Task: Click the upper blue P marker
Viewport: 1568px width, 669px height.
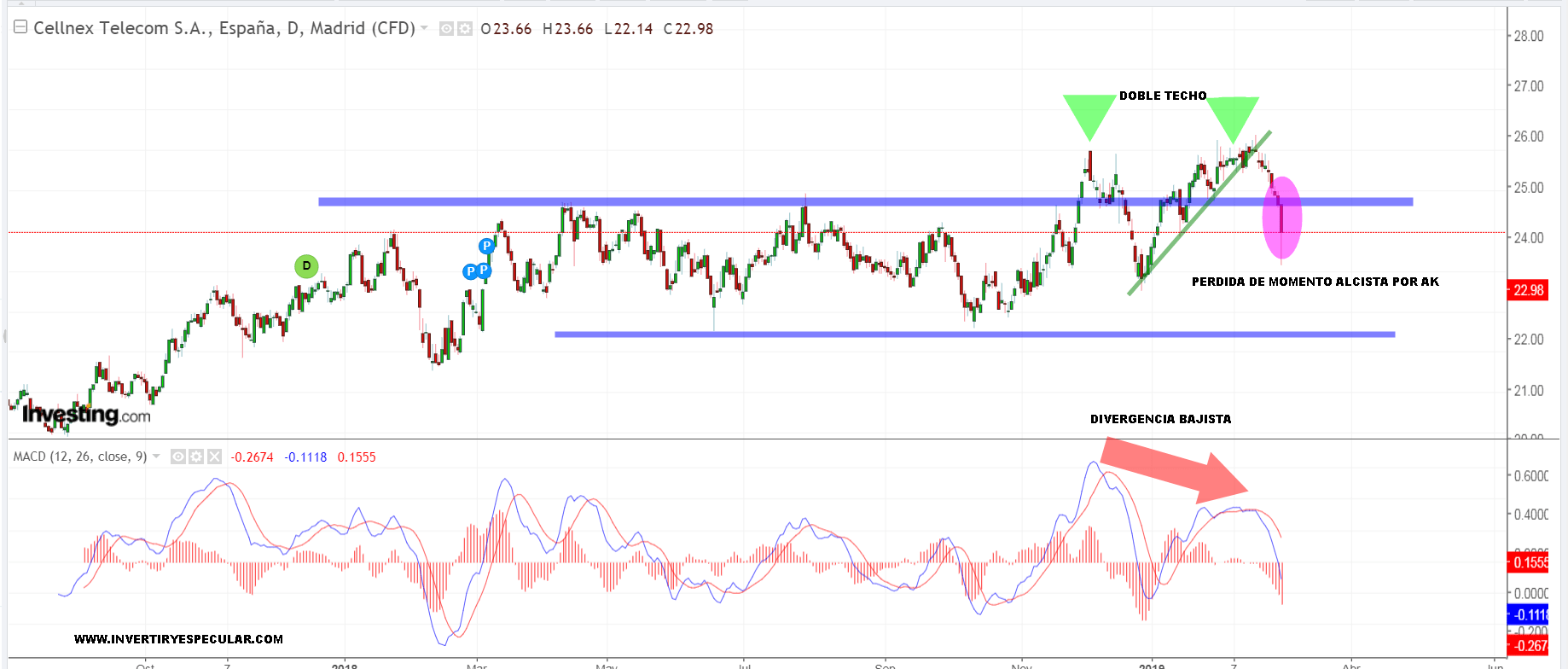Action: point(486,246)
